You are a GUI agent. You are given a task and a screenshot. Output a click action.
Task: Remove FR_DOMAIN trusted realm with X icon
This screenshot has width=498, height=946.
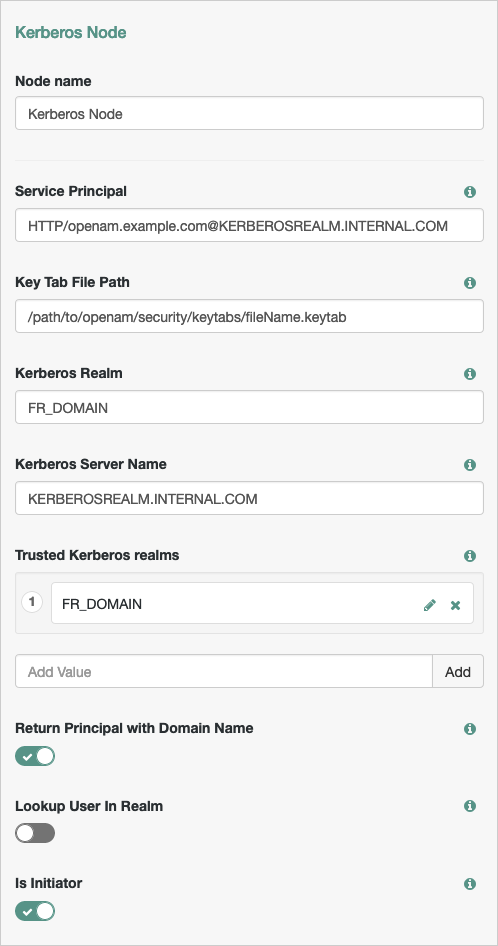point(456,605)
